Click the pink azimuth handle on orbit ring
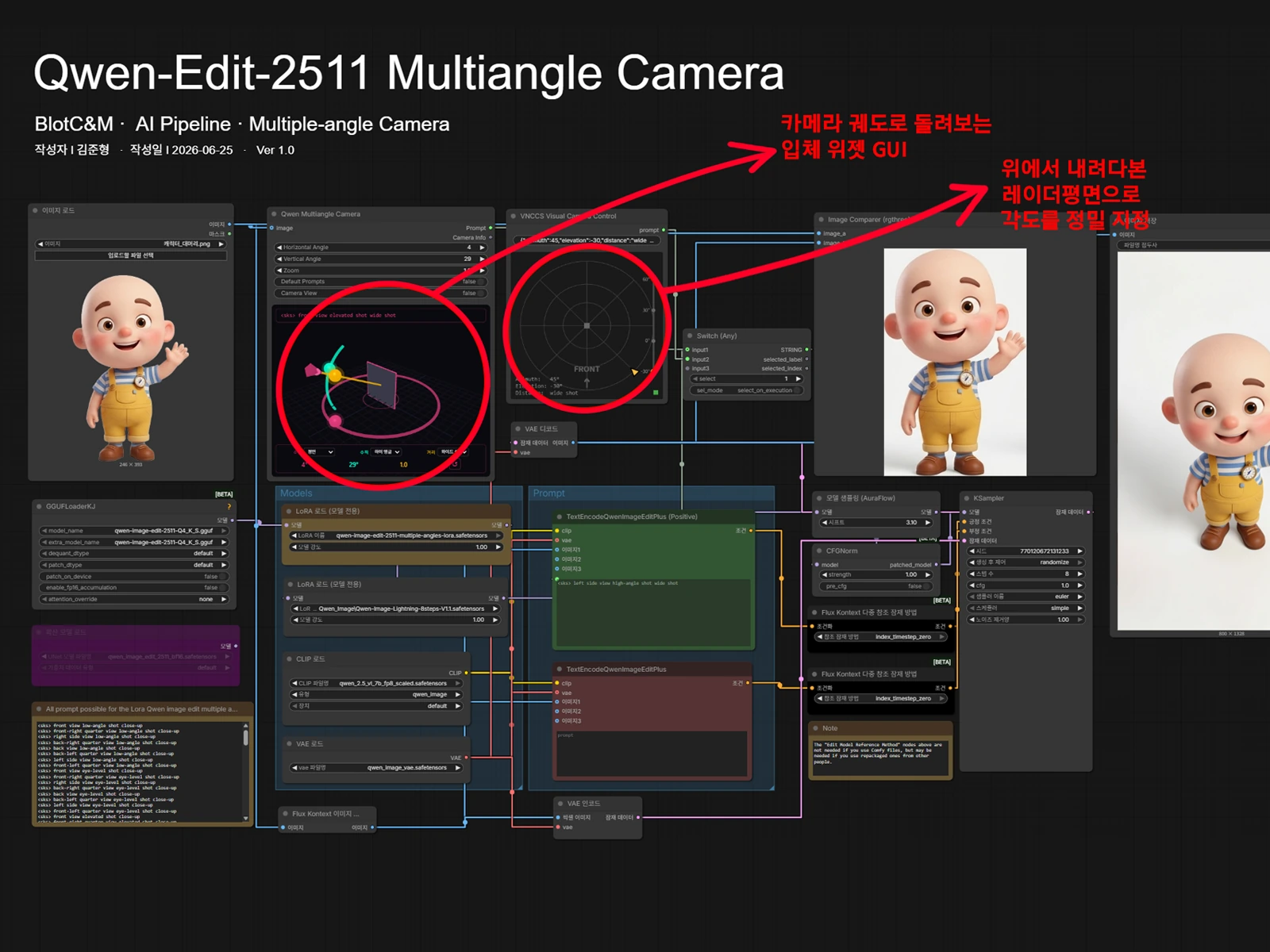This screenshot has height=952, width=1270. coord(335,421)
